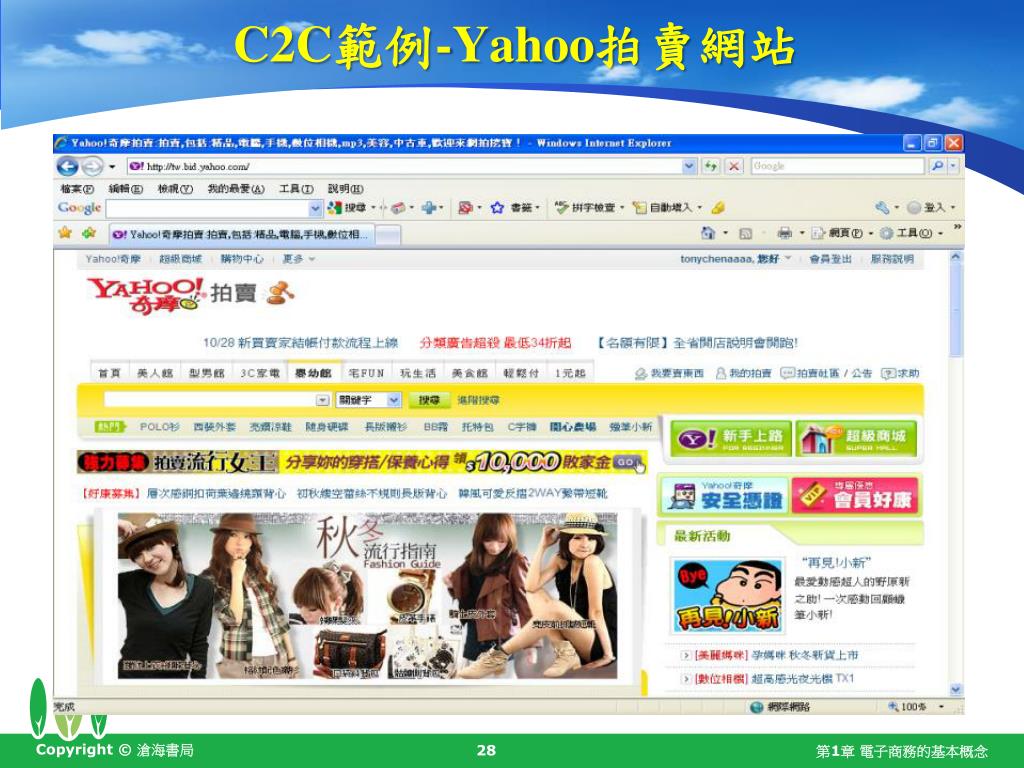The image size is (1024, 768).
Task: Click the Print icon in command bar
Action: 784,232
